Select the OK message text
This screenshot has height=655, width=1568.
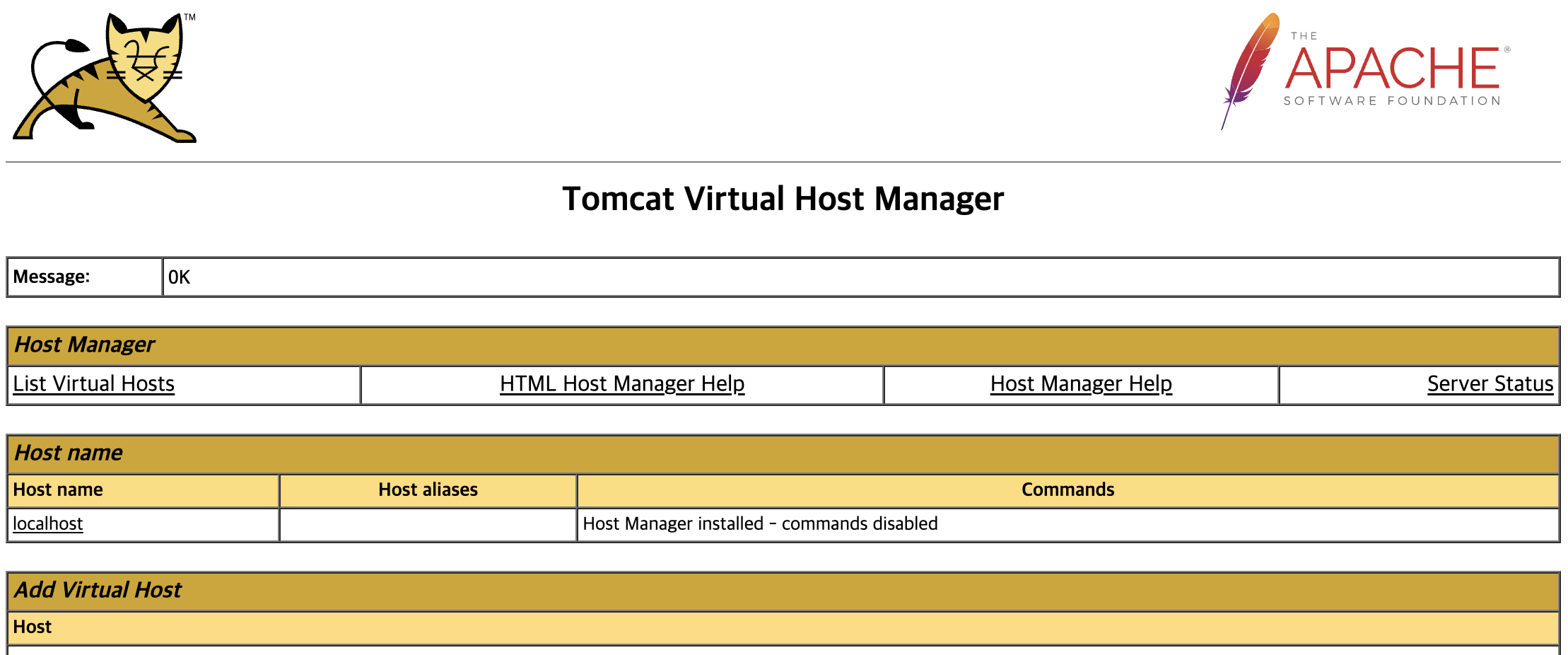pyautogui.click(x=179, y=277)
